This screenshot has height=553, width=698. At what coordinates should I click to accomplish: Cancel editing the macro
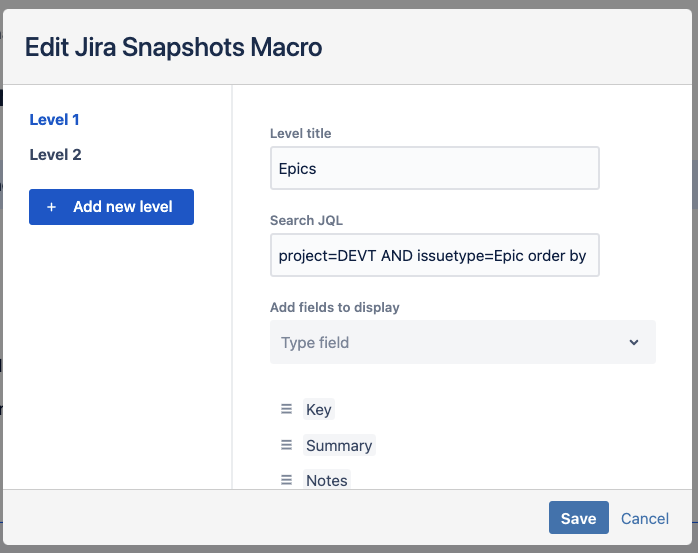coord(645,518)
